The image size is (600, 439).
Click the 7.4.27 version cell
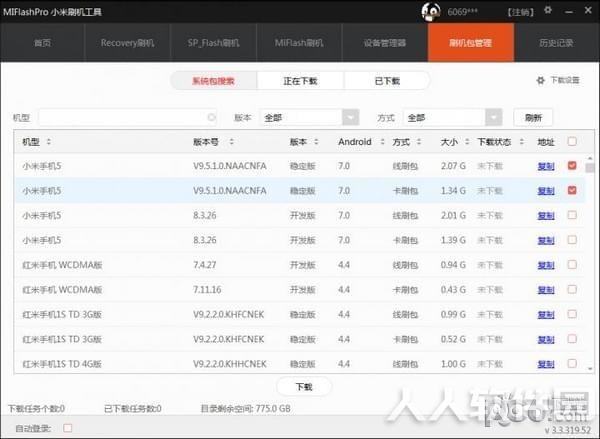pos(205,265)
